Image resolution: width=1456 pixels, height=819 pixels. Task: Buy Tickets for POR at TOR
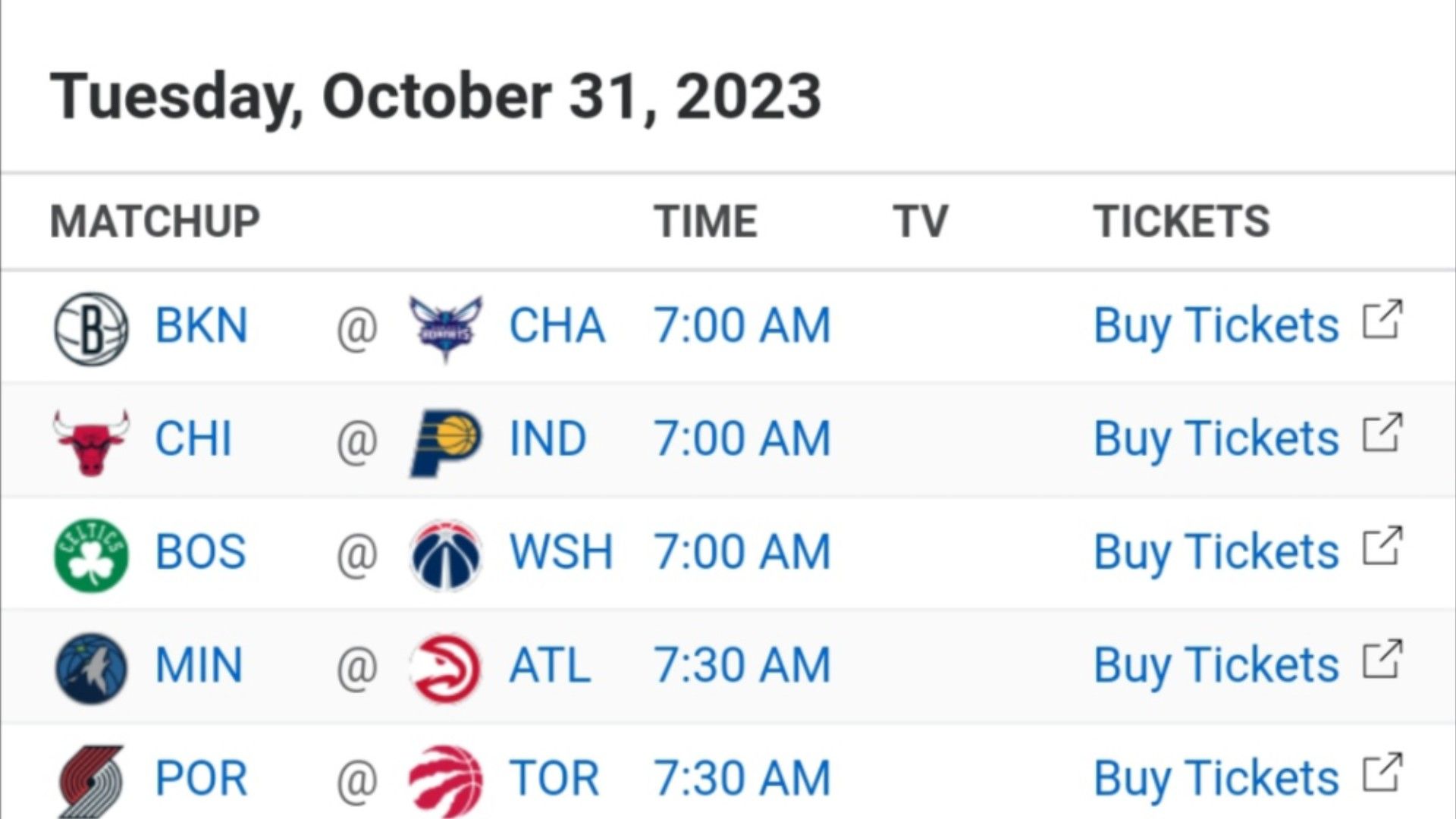(x=1216, y=778)
